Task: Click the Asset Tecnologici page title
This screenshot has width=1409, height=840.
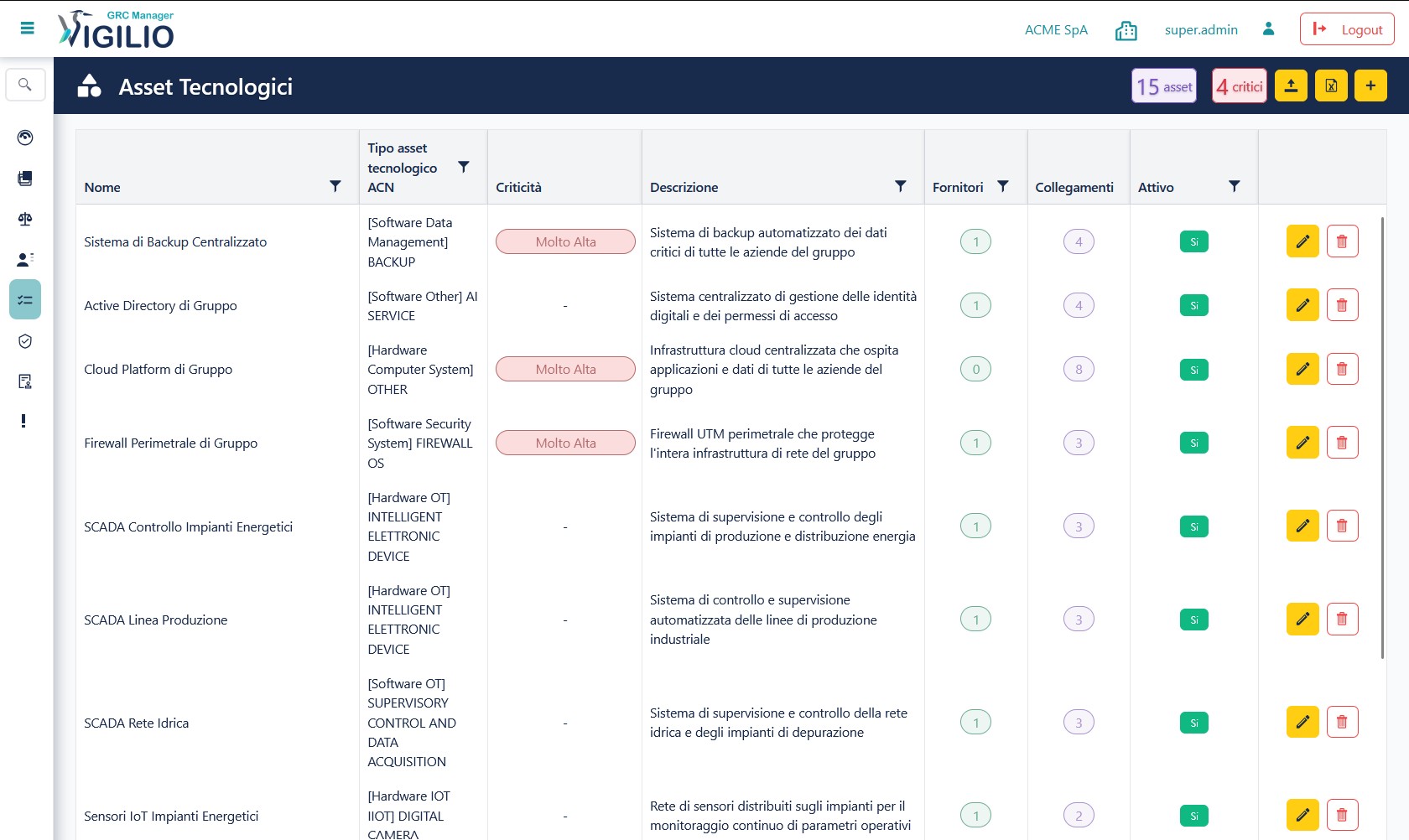Action: click(205, 86)
